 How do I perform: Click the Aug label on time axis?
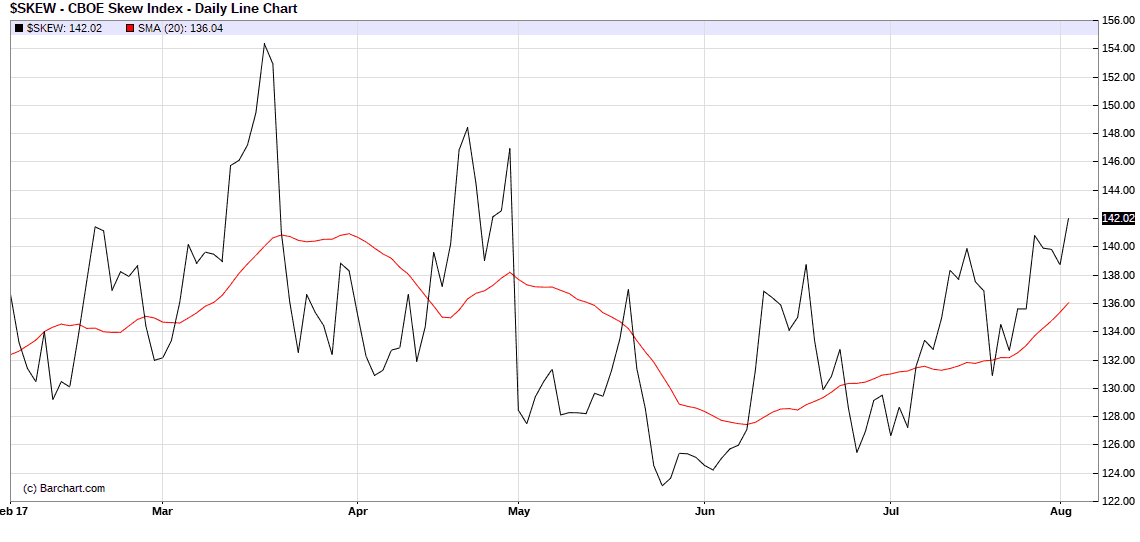click(1061, 512)
